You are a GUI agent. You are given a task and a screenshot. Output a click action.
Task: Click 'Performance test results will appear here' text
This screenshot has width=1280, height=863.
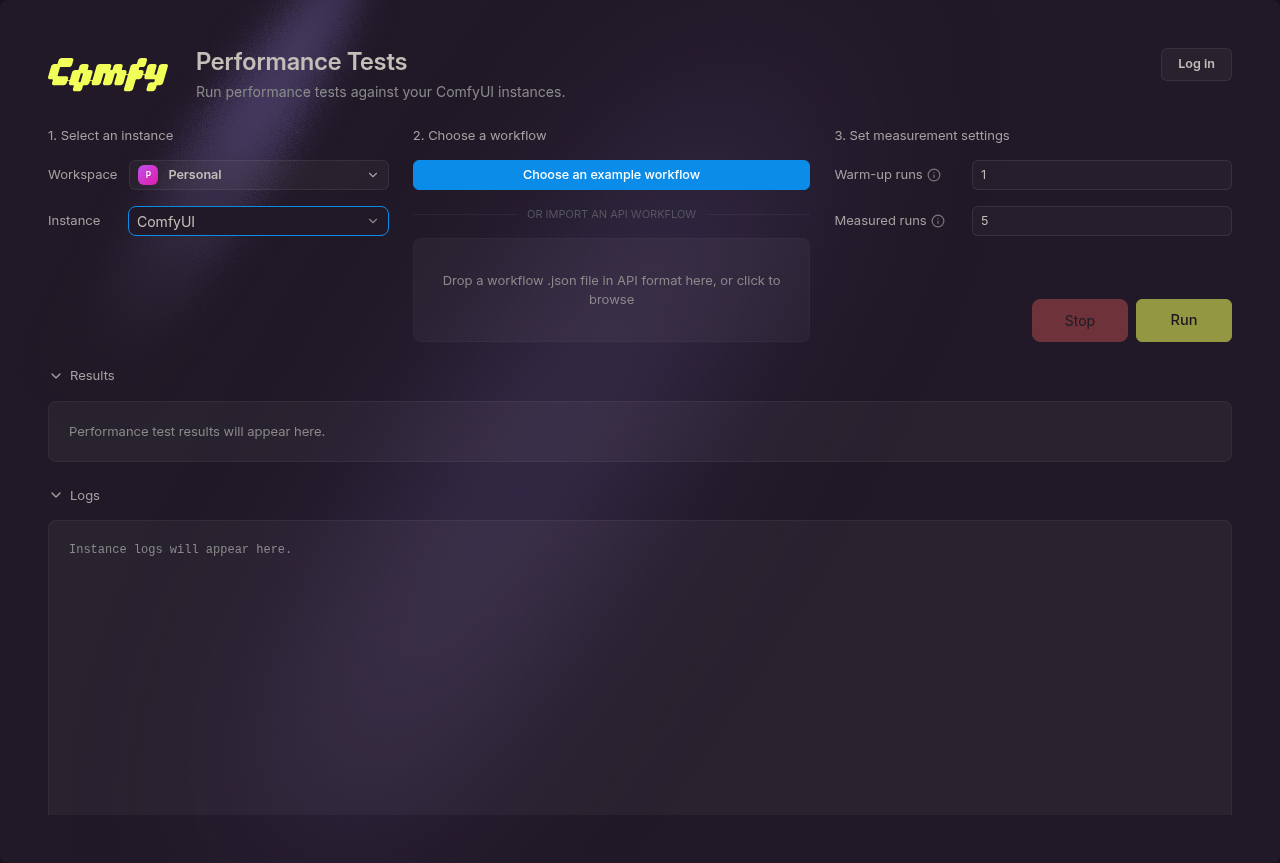click(x=197, y=432)
